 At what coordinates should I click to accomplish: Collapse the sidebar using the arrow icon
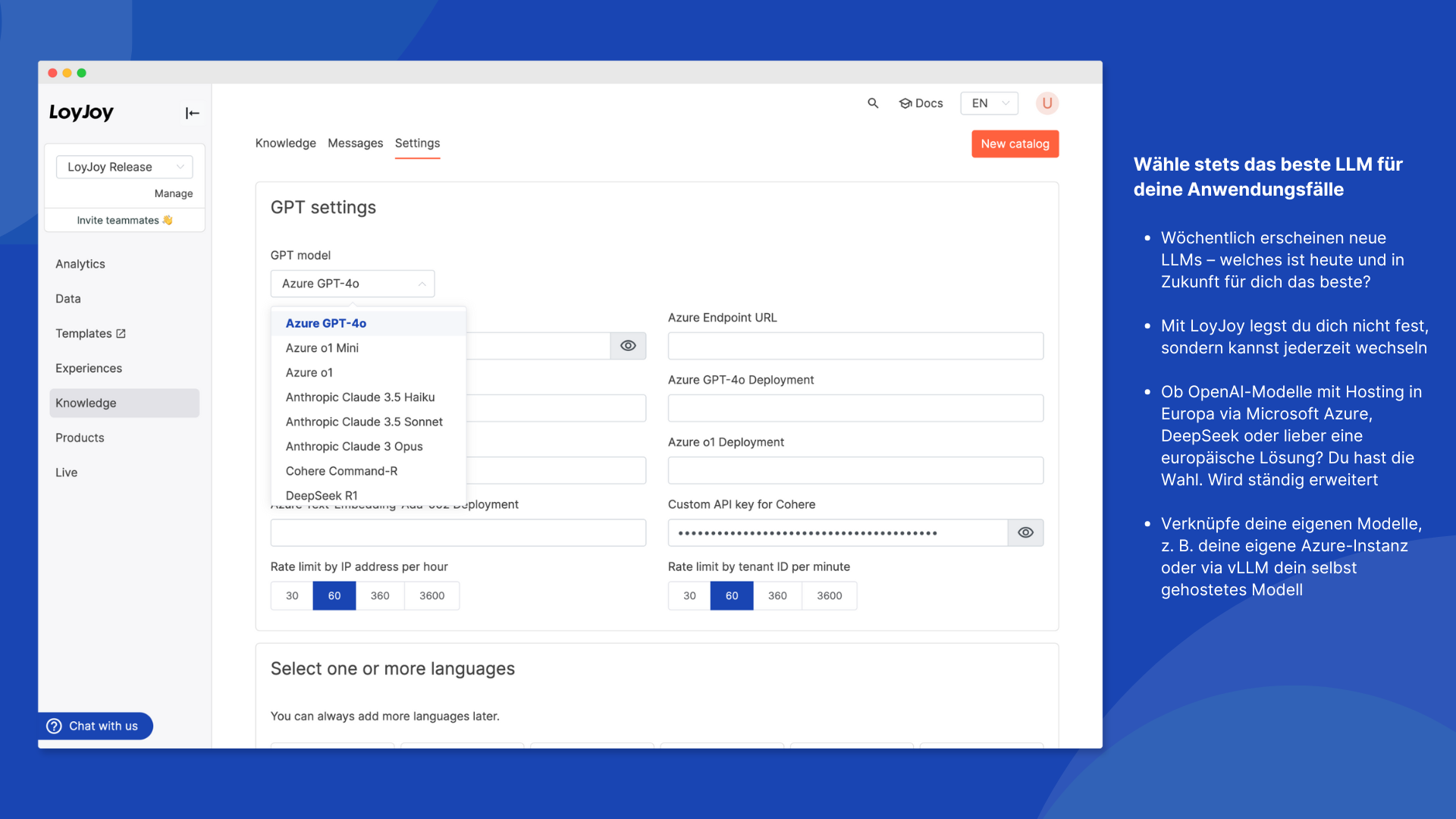[192, 113]
